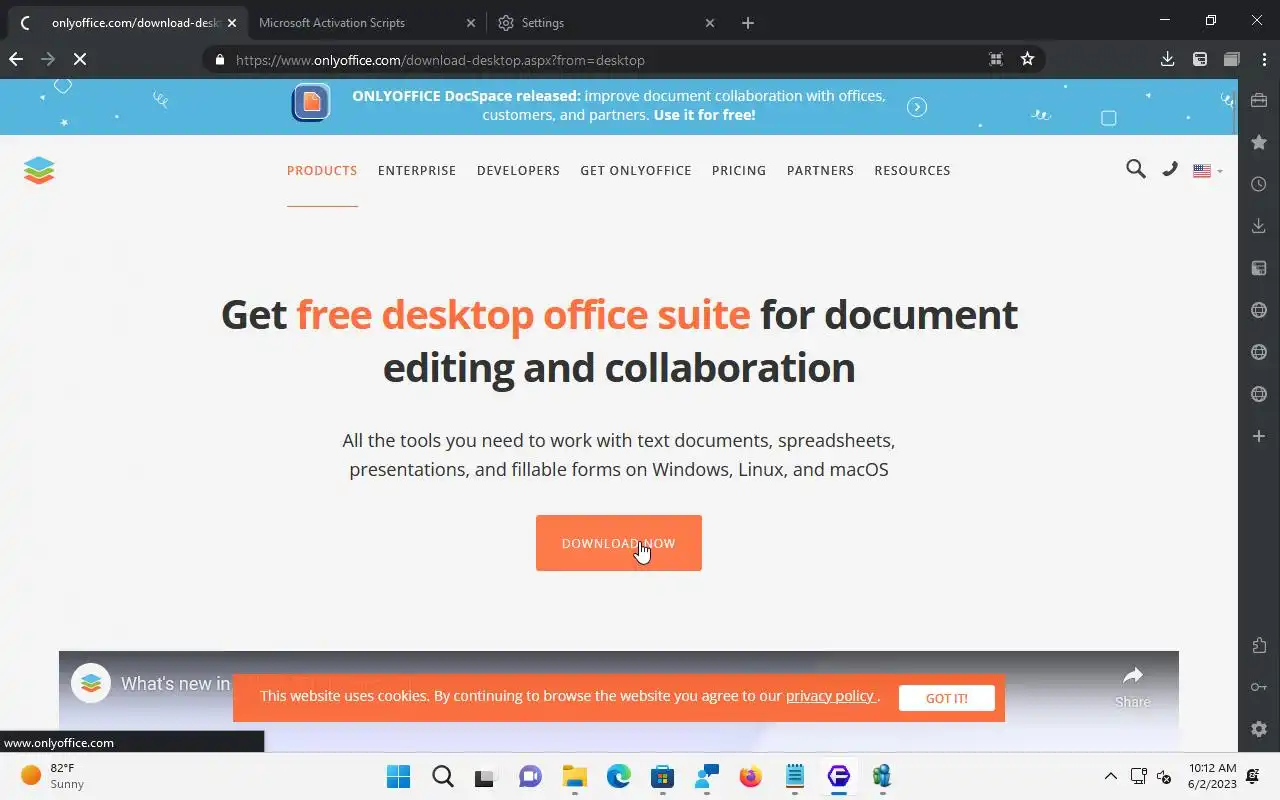Open the DEVELOPERS menu
This screenshot has height=800, width=1280.
(x=518, y=171)
